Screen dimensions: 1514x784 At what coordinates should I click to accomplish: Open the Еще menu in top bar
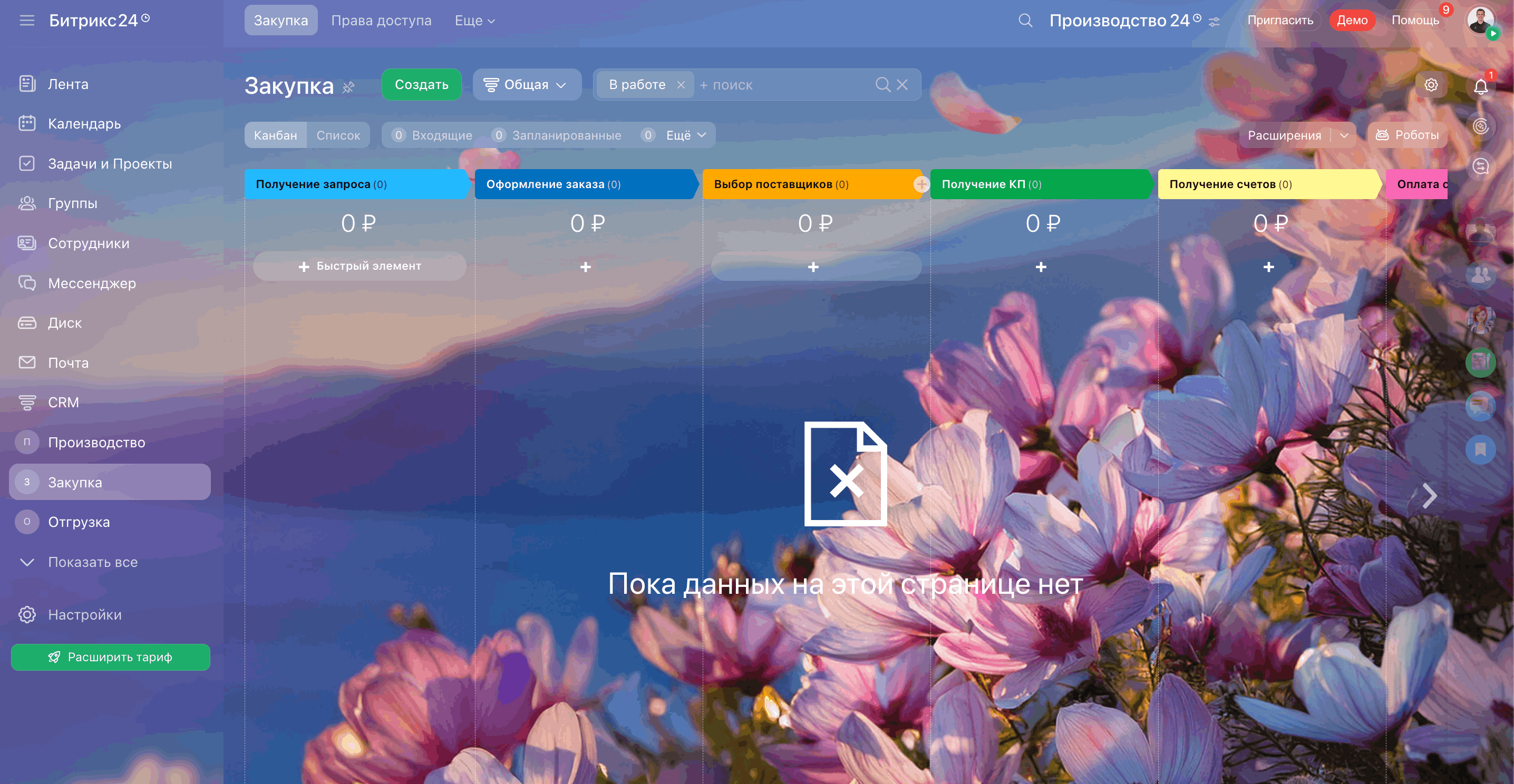tap(474, 21)
